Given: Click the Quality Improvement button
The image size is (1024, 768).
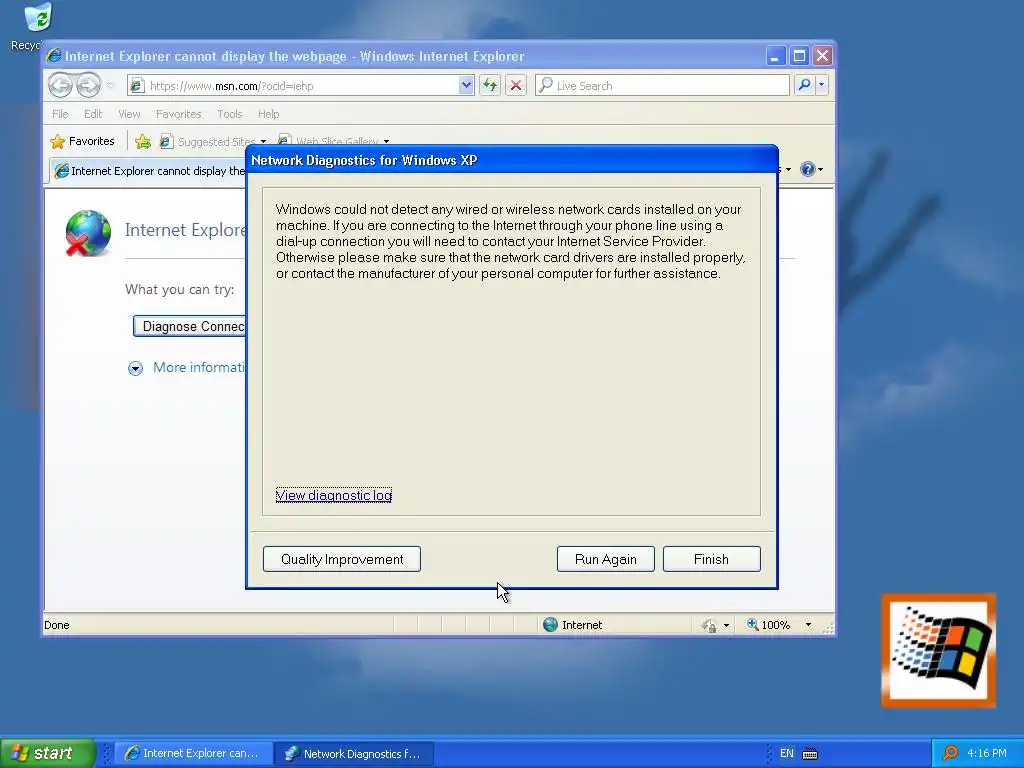Looking at the screenshot, I should [342, 559].
